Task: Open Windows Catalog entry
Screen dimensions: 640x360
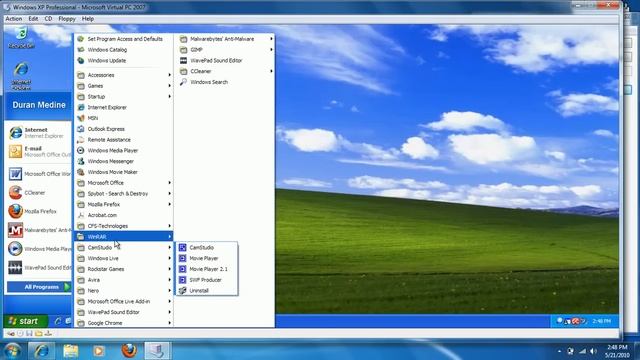Action: [124, 50]
